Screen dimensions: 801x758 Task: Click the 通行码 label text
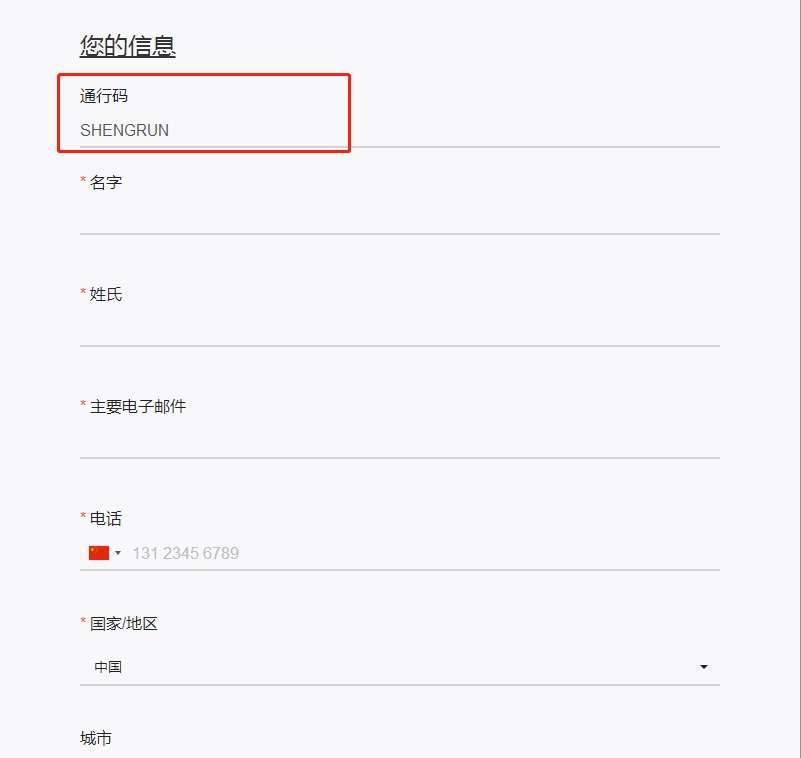coord(104,96)
